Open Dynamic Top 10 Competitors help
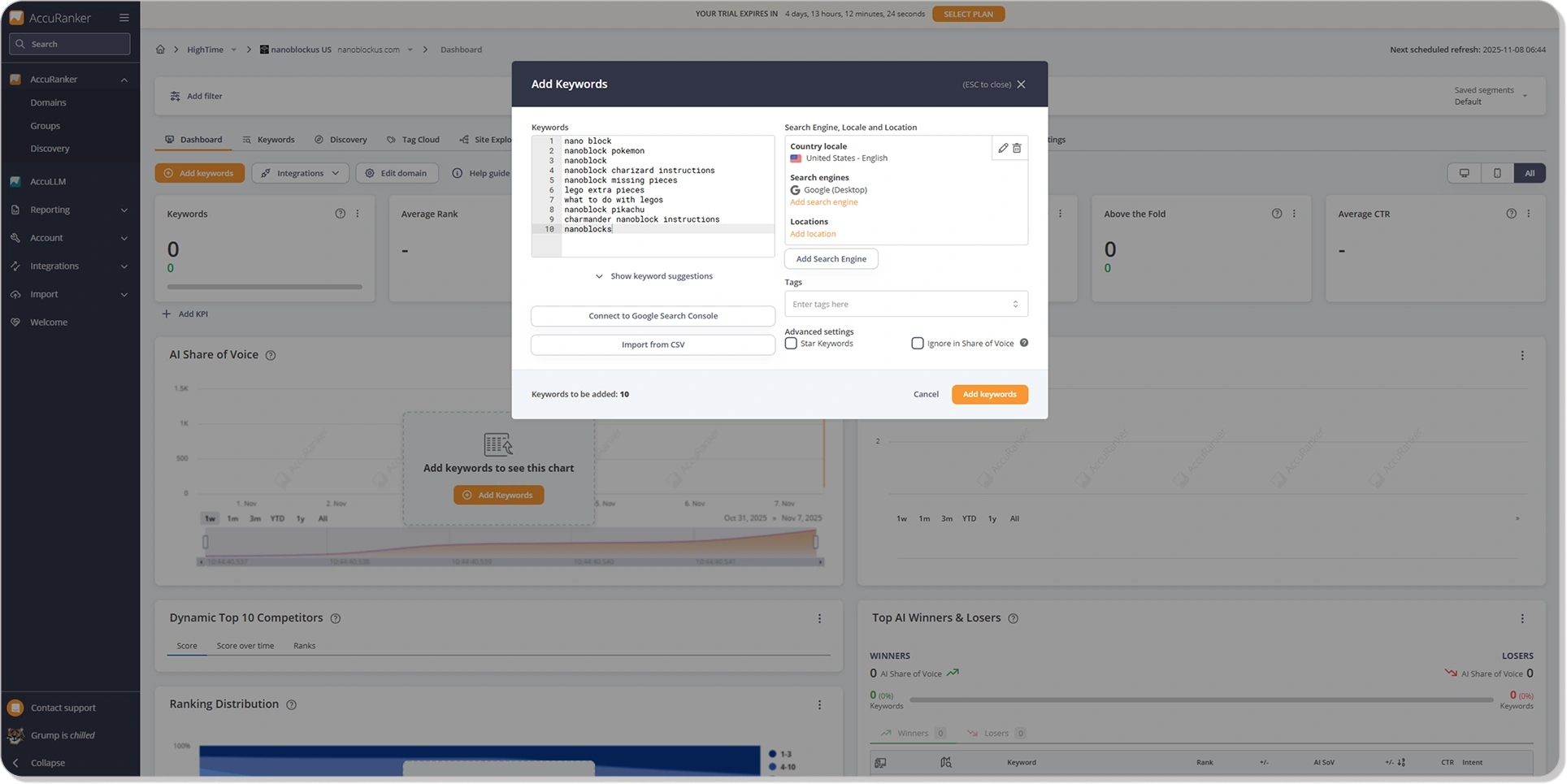The image size is (1567, 784). [336, 618]
